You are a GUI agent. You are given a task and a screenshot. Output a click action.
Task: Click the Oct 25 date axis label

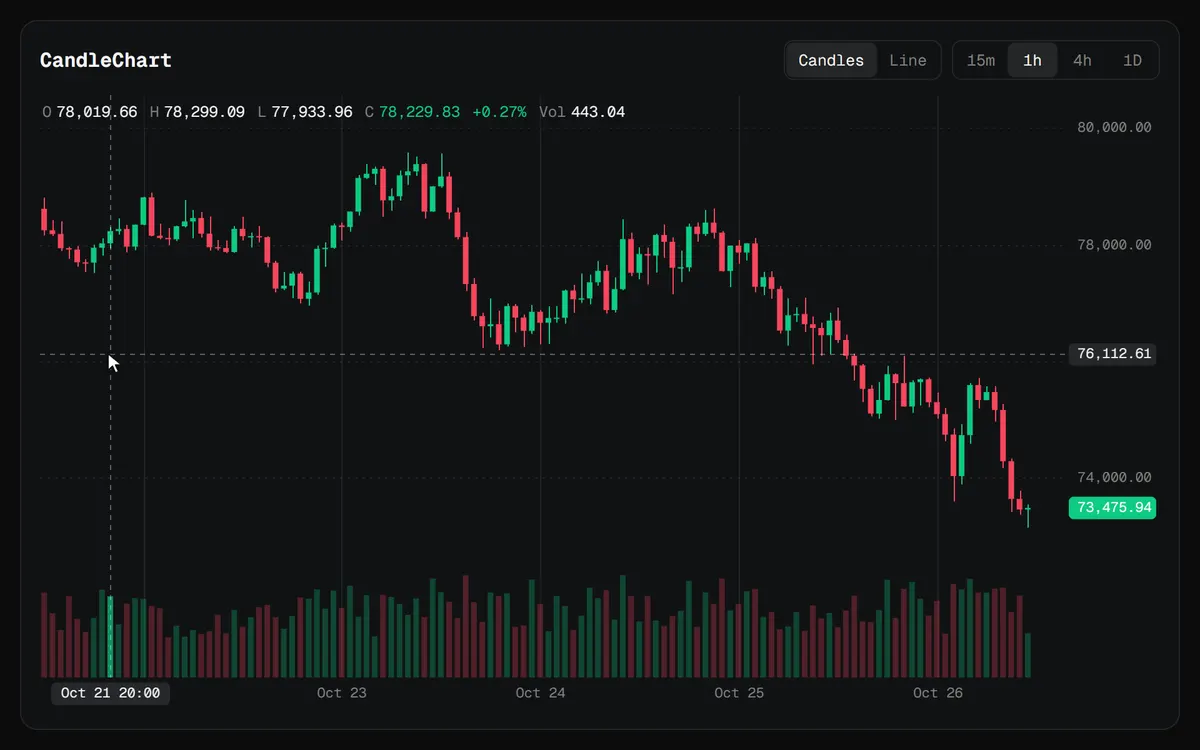[x=739, y=692]
